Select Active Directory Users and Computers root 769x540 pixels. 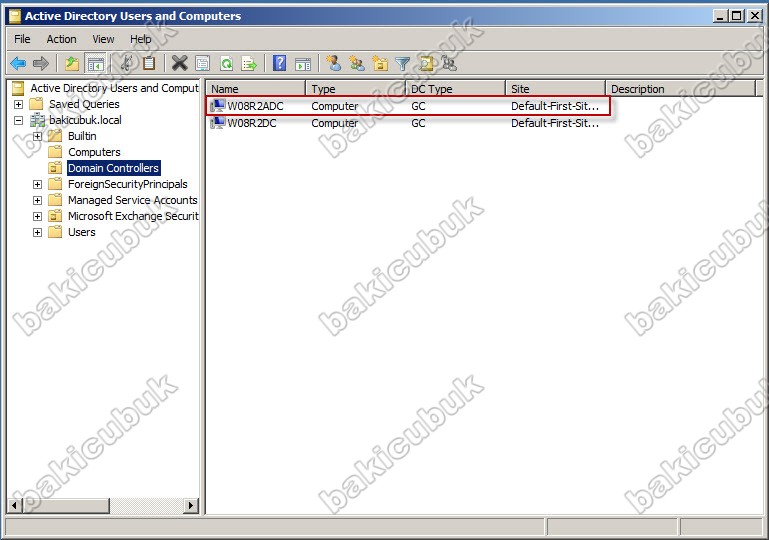(x=114, y=88)
